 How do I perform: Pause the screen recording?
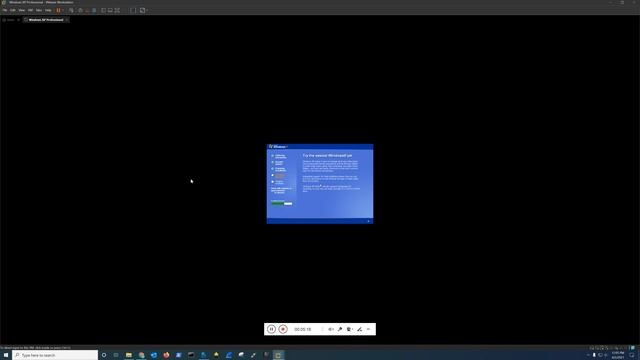(271, 329)
